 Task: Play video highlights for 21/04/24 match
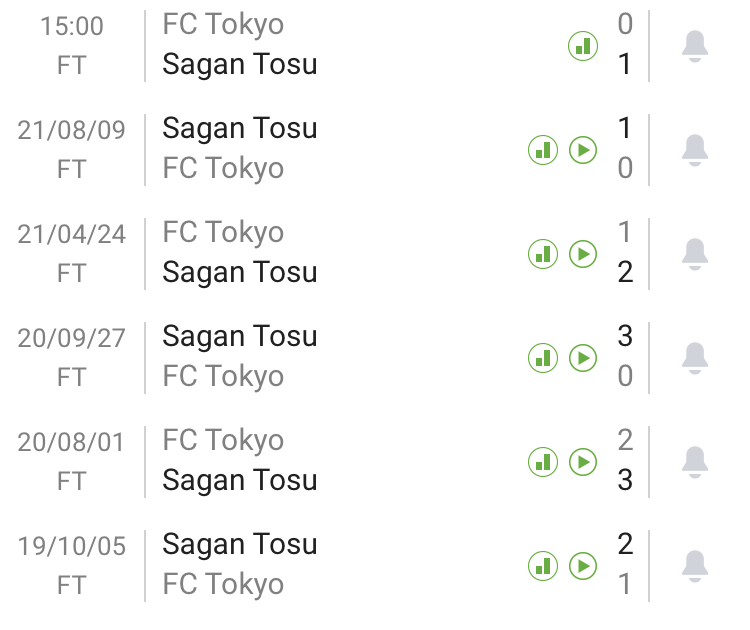coord(583,254)
